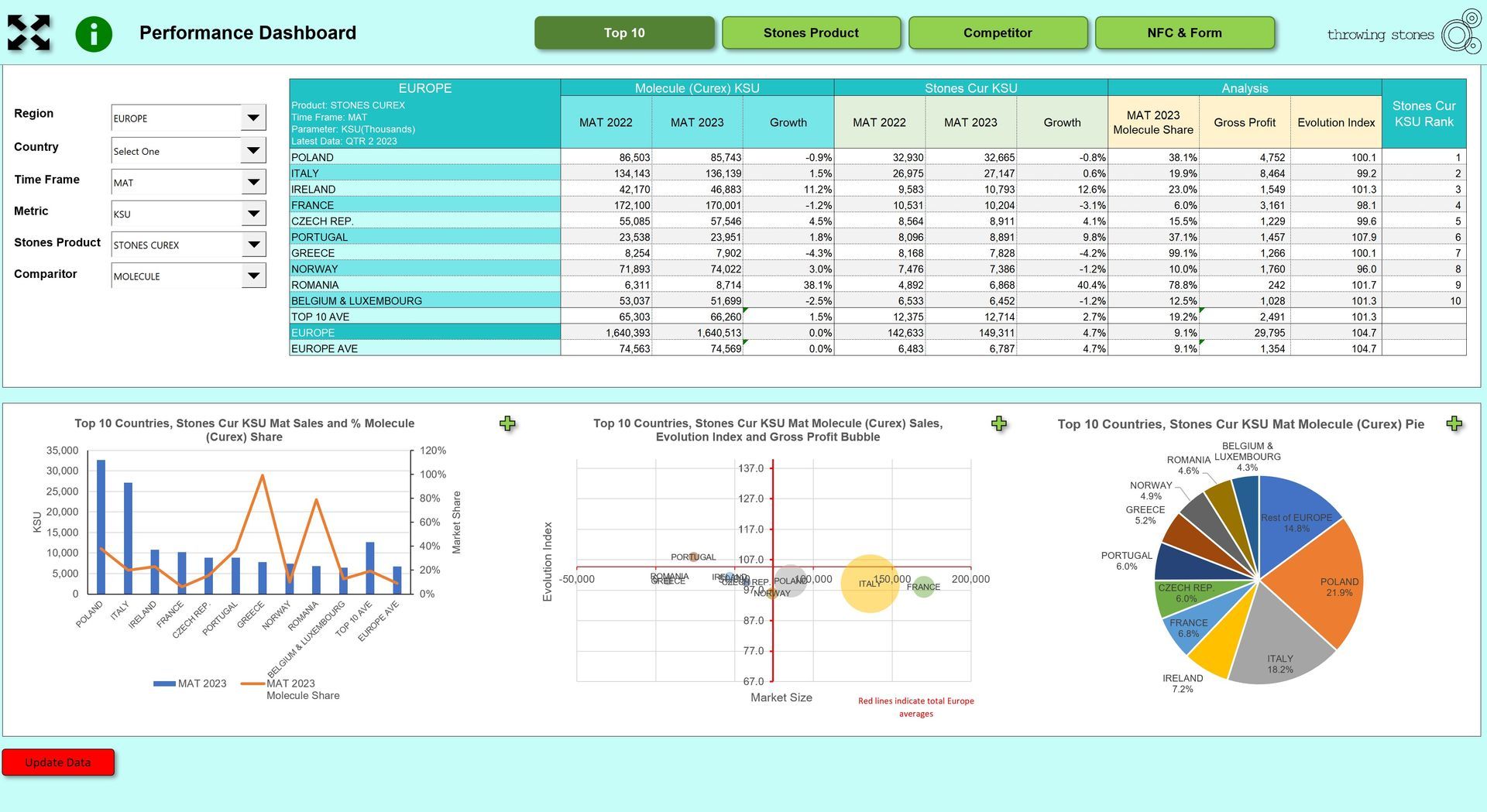Expand the bar chart with green plus
The width and height of the screenshot is (1487, 812).
[x=507, y=423]
